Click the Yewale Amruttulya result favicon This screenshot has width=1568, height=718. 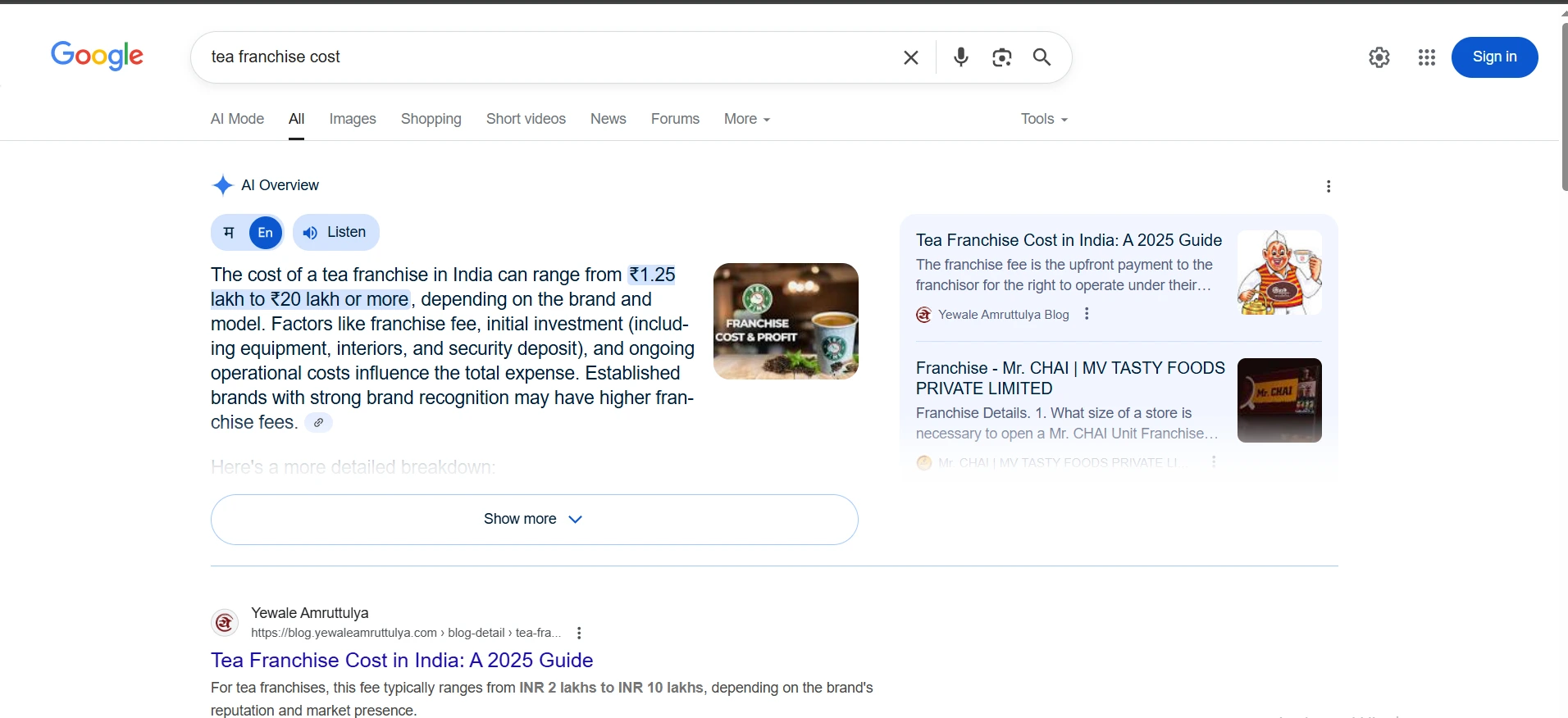pyautogui.click(x=225, y=623)
